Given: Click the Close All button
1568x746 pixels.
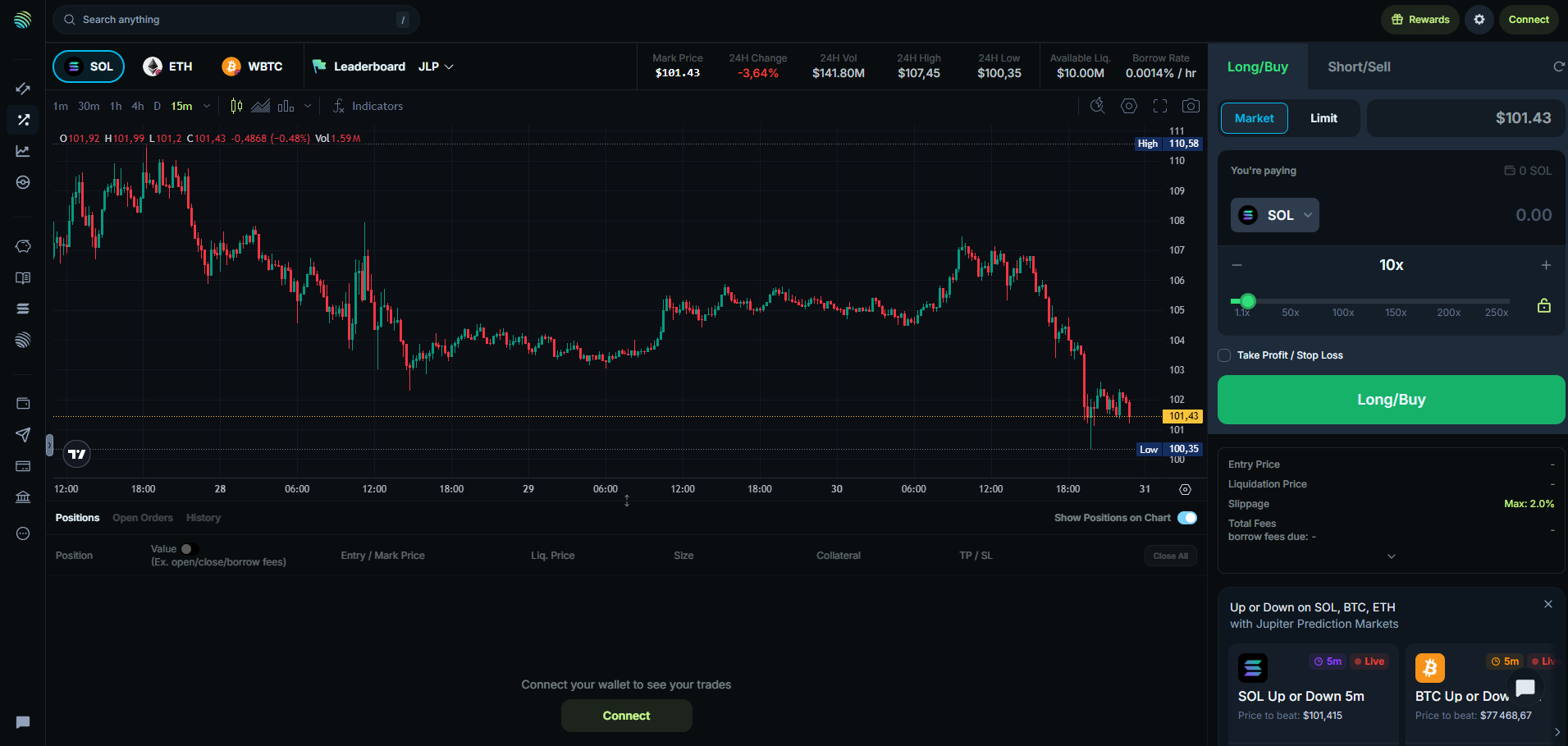Looking at the screenshot, I should coord(1171,556).
